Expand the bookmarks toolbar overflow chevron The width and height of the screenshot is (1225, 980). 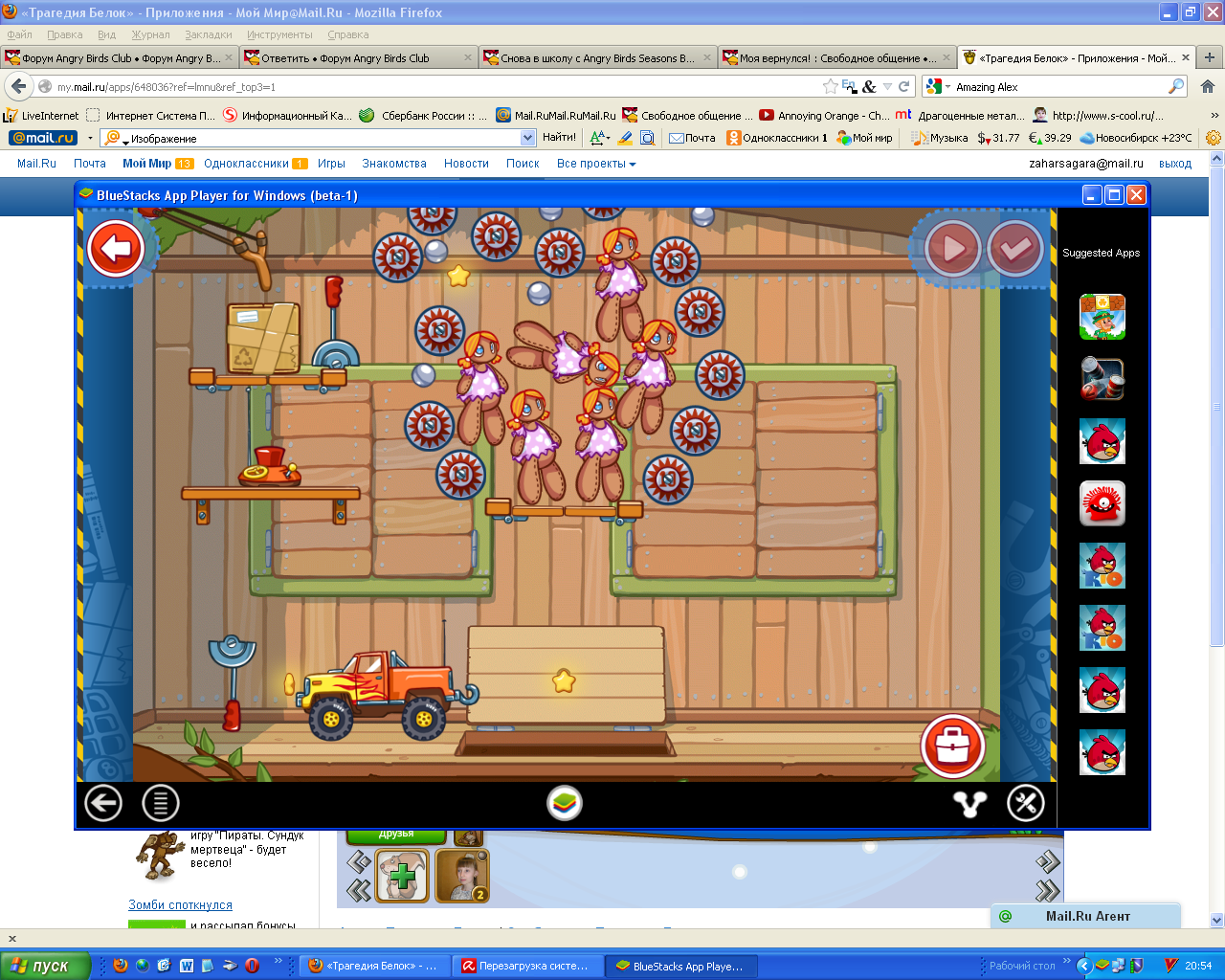tap(1214, 115)
